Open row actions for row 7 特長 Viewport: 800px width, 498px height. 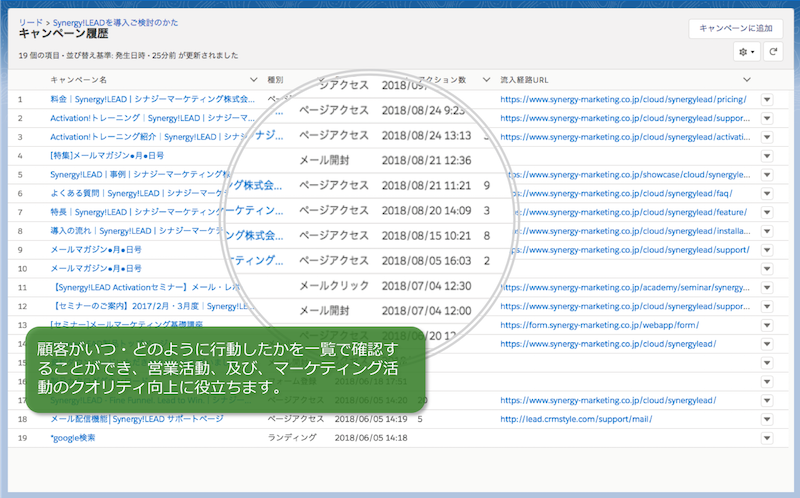pyautogui.click(x=767, y=212)
